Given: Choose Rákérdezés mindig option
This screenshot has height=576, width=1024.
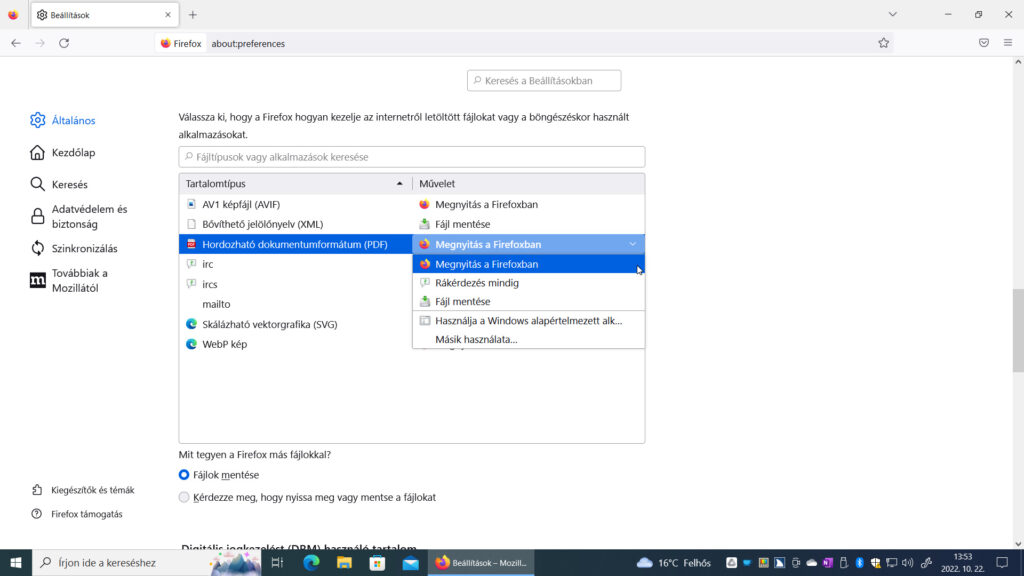Looking at the screenshot, I should [x=528, y=283].
